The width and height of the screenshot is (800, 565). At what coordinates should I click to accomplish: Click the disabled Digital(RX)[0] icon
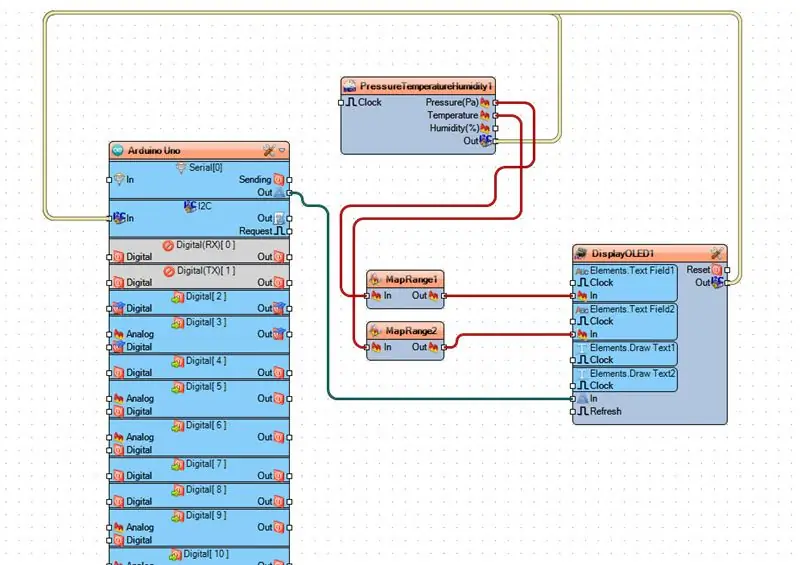click(168, 245)
